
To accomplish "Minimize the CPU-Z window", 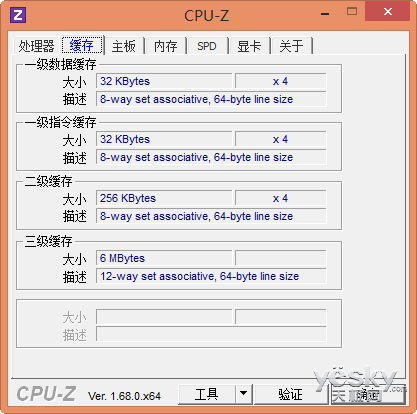I will point(325,13).
